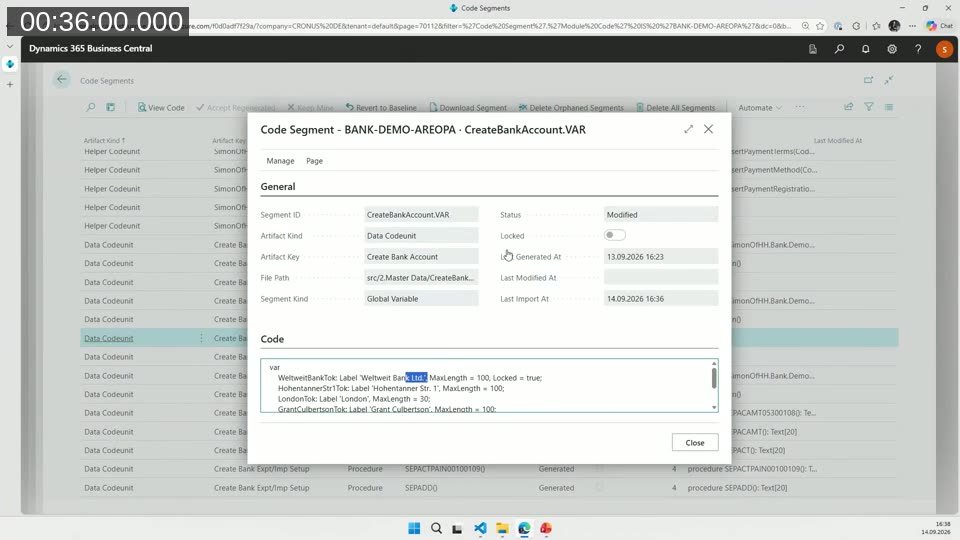Click the General section heading
The height and width of the screenshot is (540, 960).
pyautogui.click(x=278, y=187)
